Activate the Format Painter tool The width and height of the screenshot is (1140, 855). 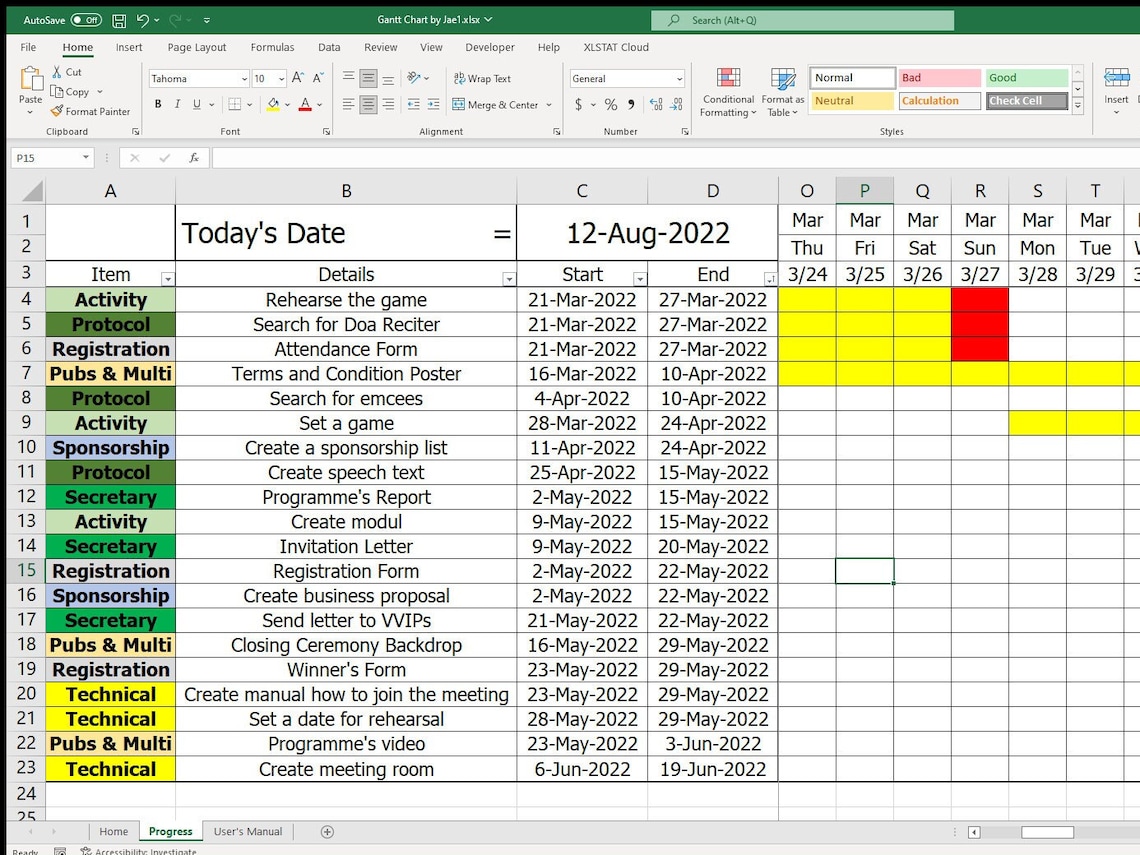91,111
